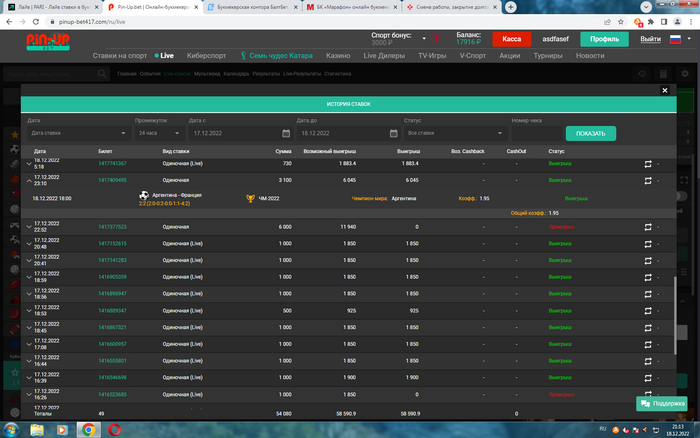
Task: Open the Поддержка support chat button
Action: (x=662, y=404)
